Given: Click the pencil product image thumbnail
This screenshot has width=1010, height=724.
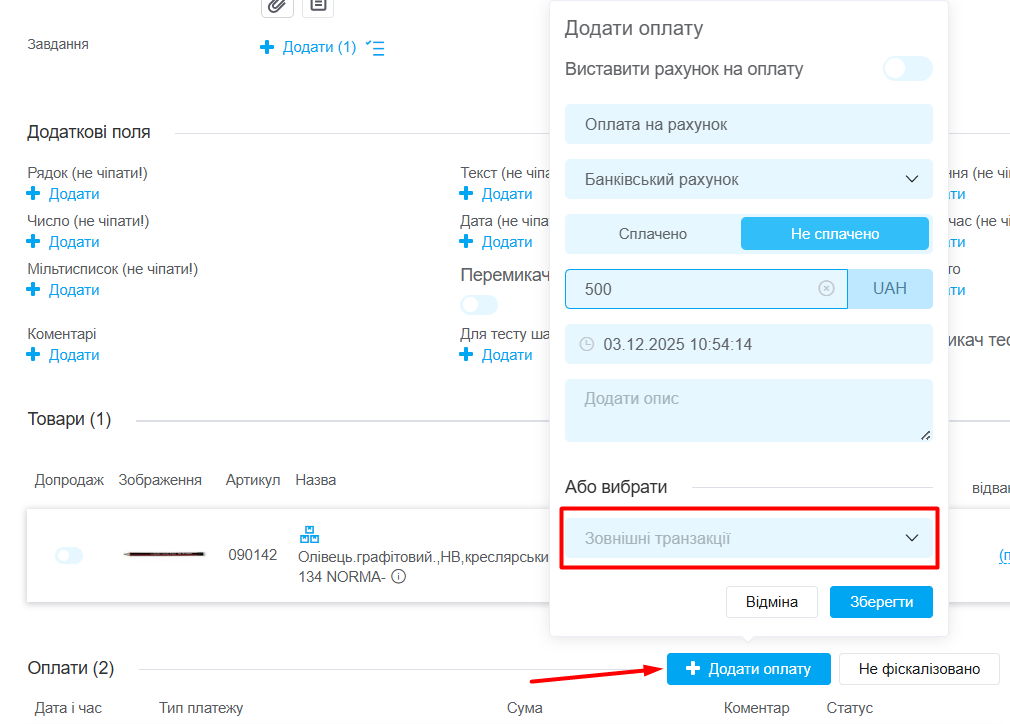Looking at the screenshot, I should click(x=164, y=554).
